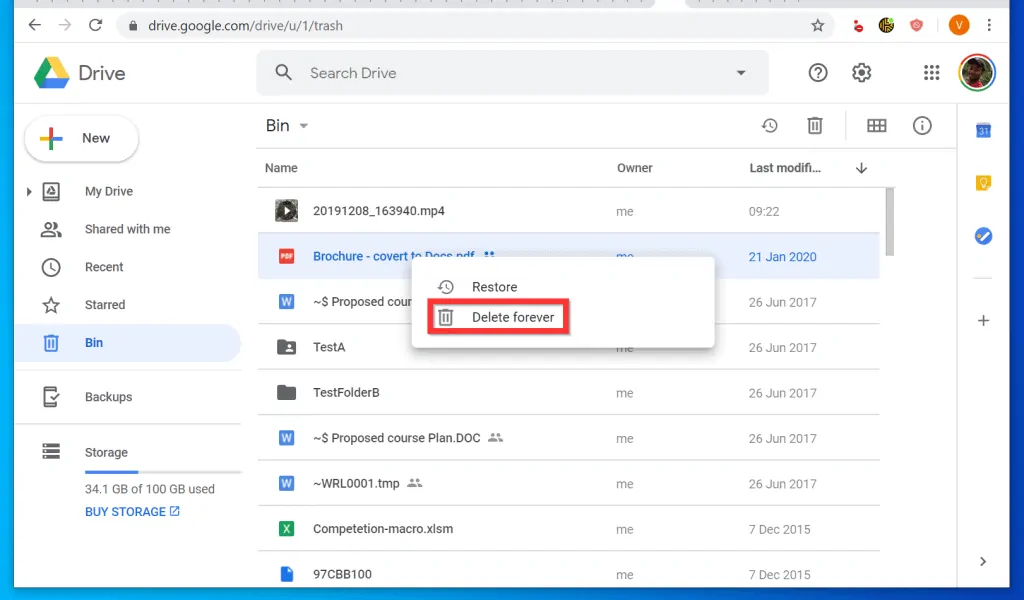Follow the BUY STORAGE link

[132, 511]
